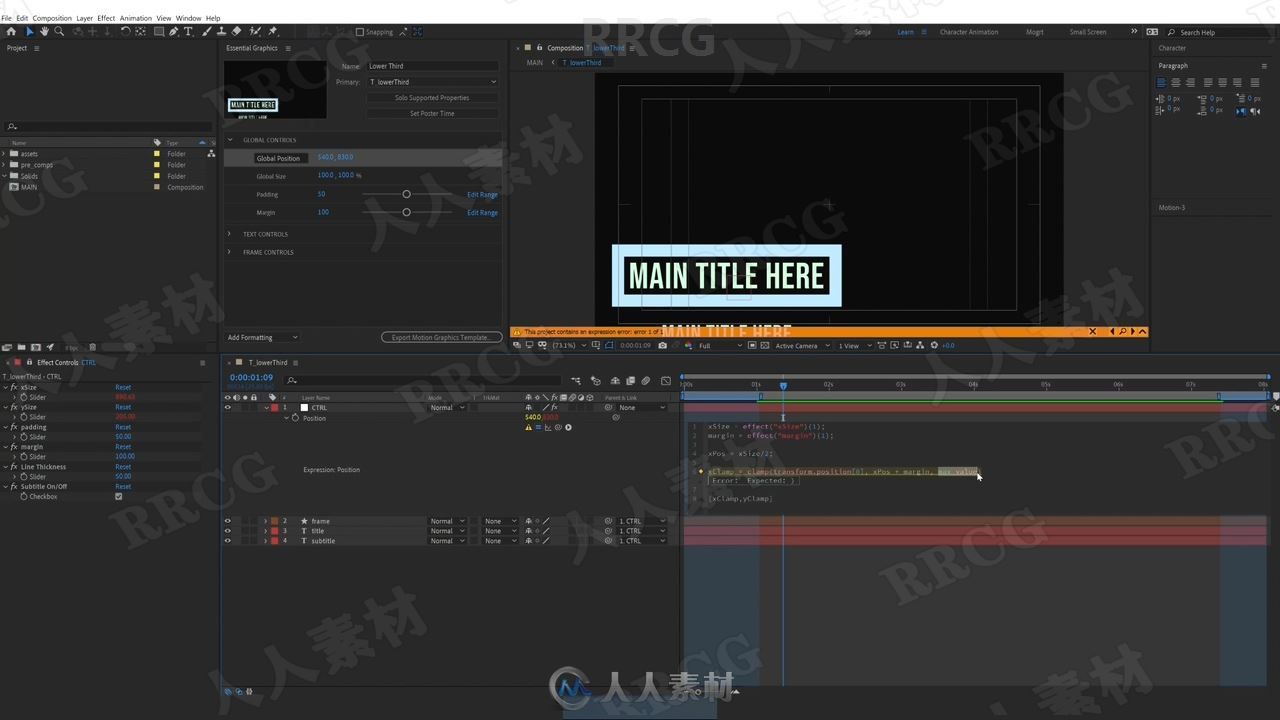Expand the frame layer twirl arrow

pos(265,521)
